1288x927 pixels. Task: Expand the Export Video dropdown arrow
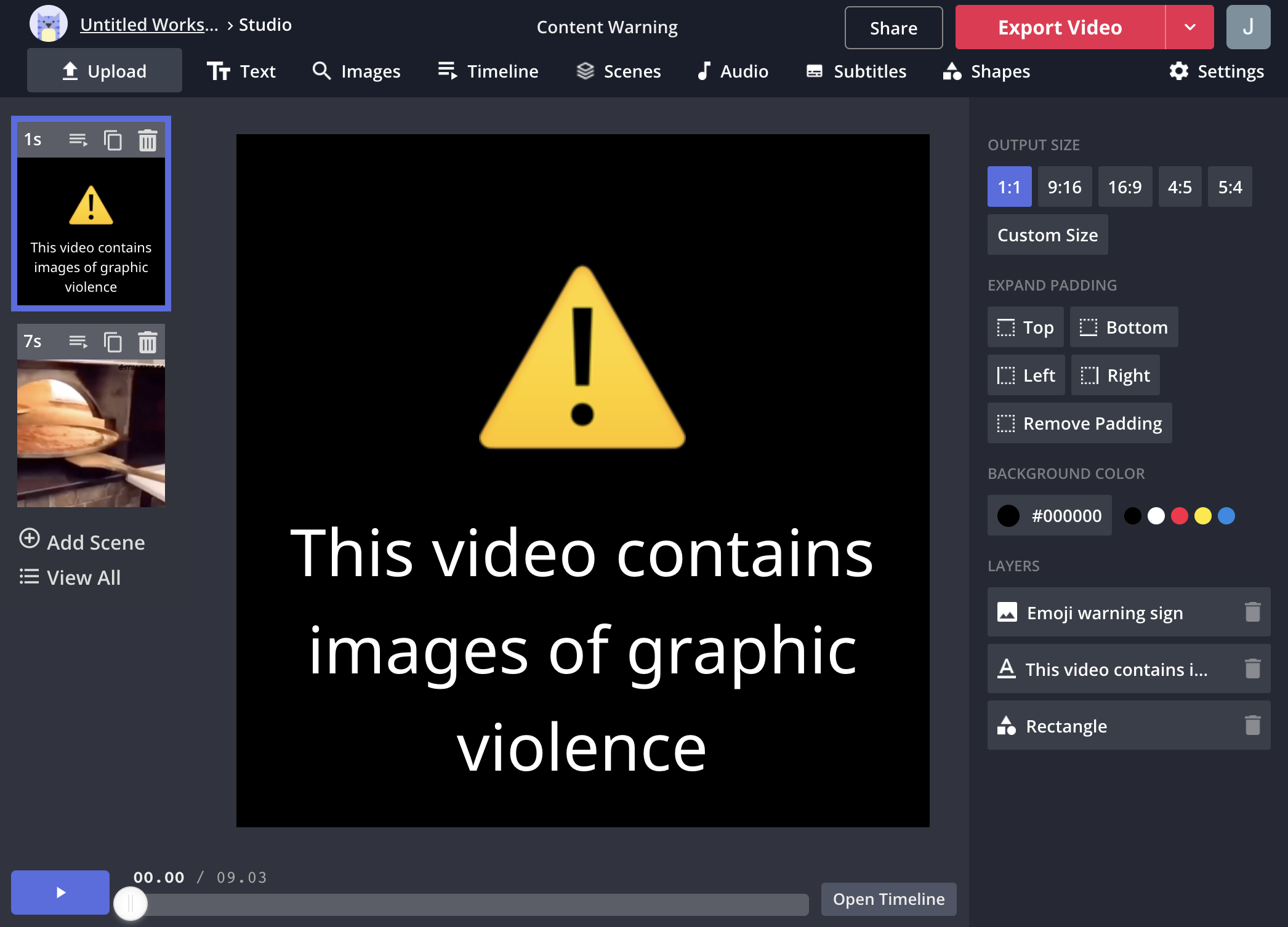[1189, 28]
